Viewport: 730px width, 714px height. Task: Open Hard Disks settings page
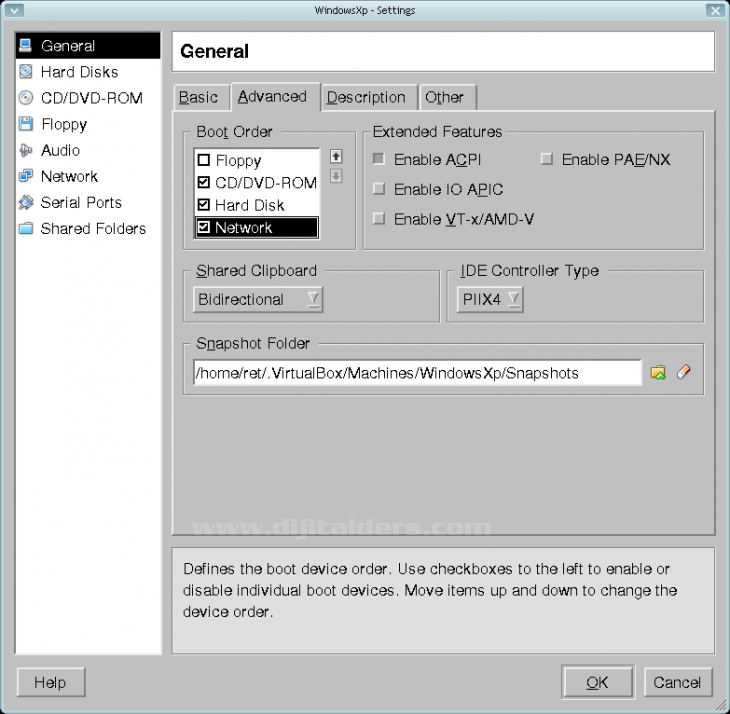coord(88,72)
